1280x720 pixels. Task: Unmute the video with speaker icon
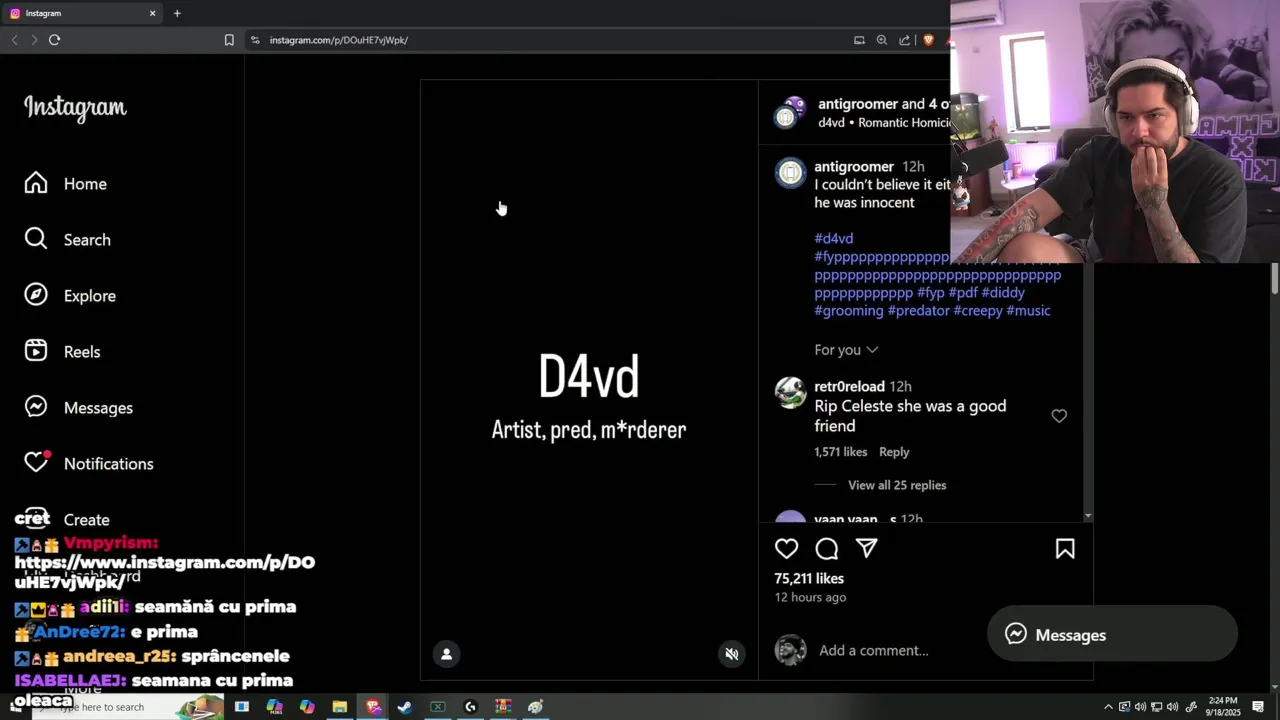pos(732,654)
